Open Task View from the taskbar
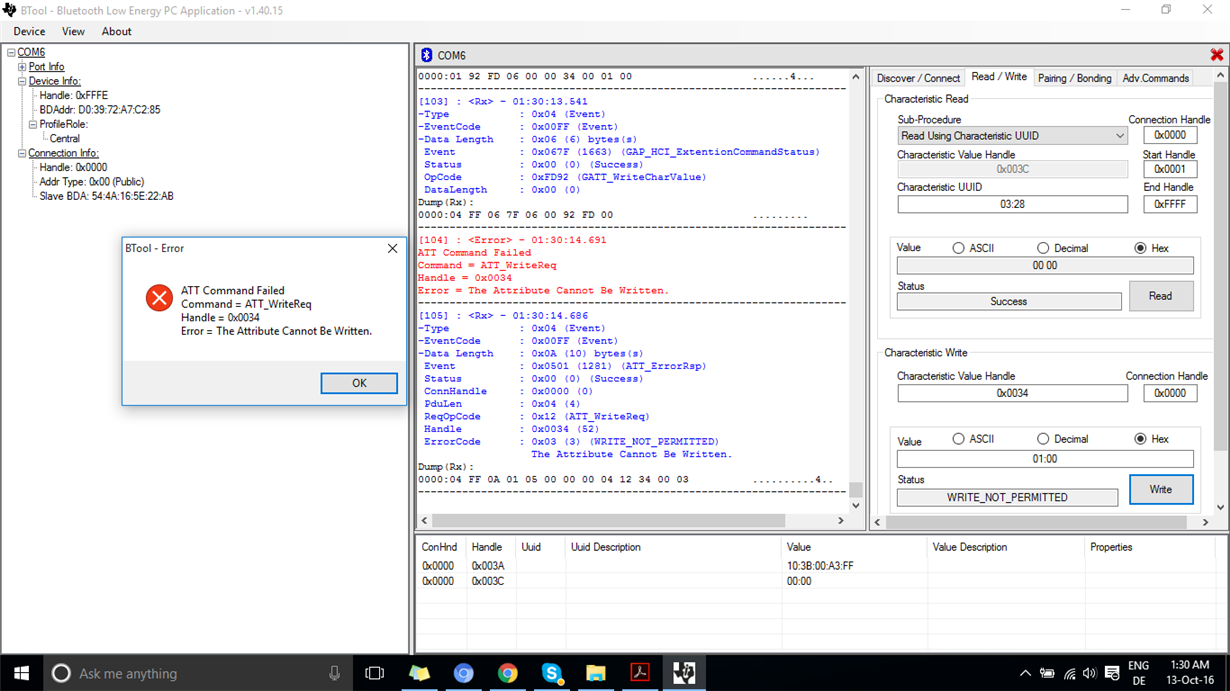Viewport: 1230px width, 691px height. coord(375,673)
